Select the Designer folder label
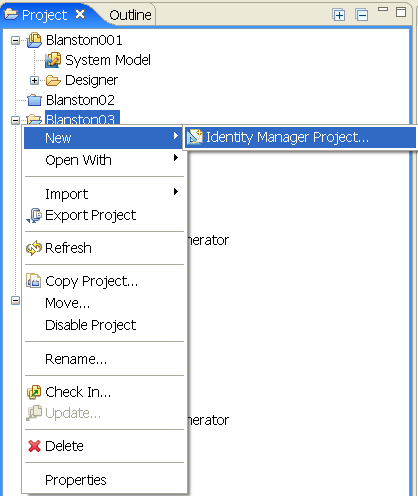Image resolution: width=418 pixels, height=496 pixels. [x=91, y=80]
